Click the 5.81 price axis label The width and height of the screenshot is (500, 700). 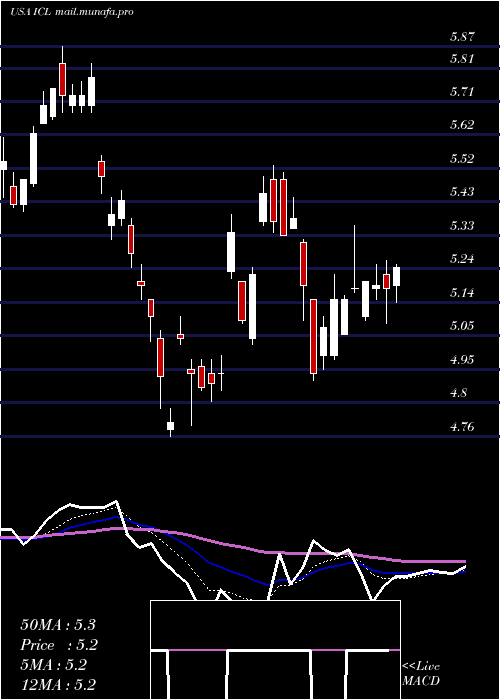coord(462,58)
